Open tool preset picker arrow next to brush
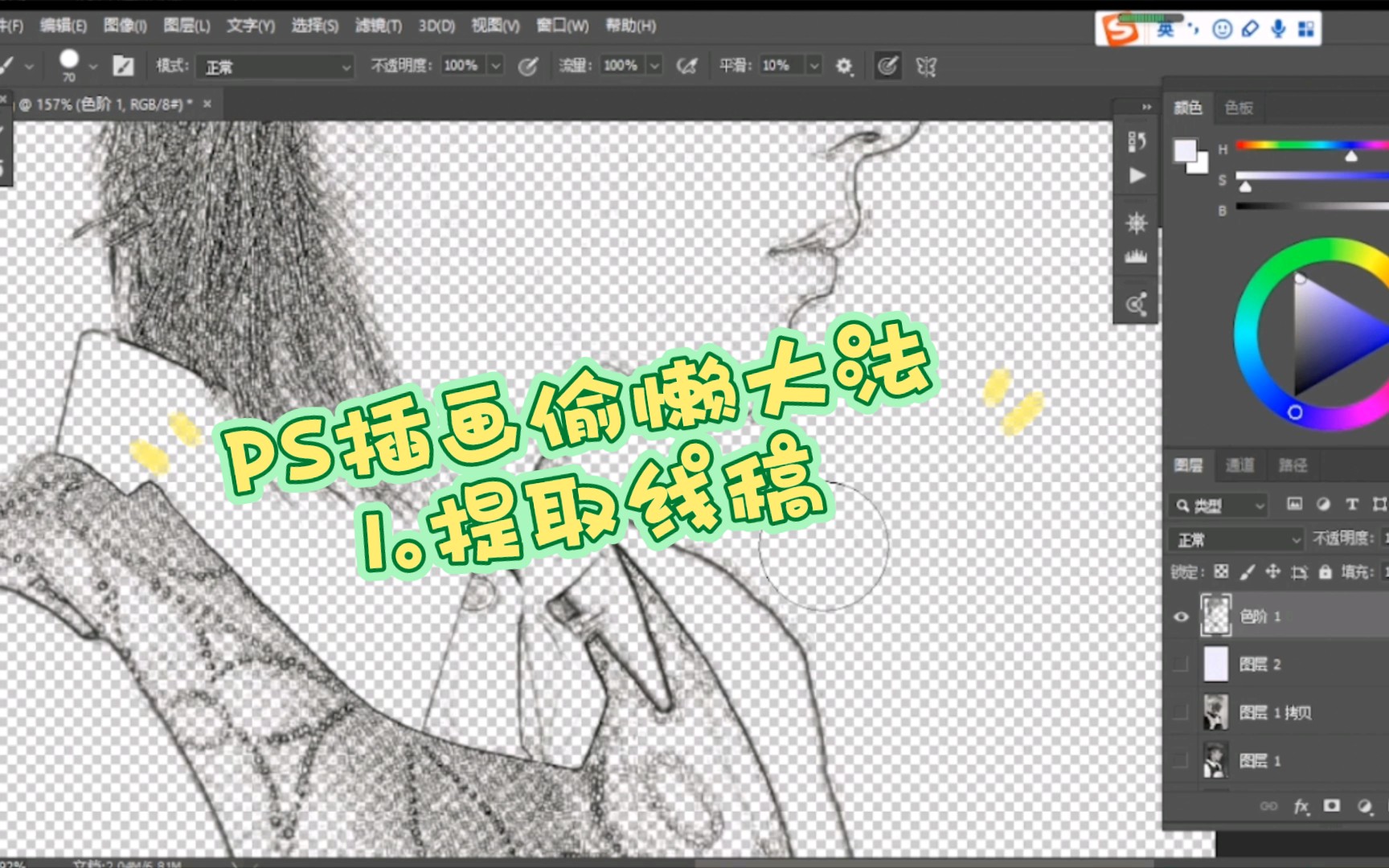This screenshot has height=868, width=1389. click(29, 67)
